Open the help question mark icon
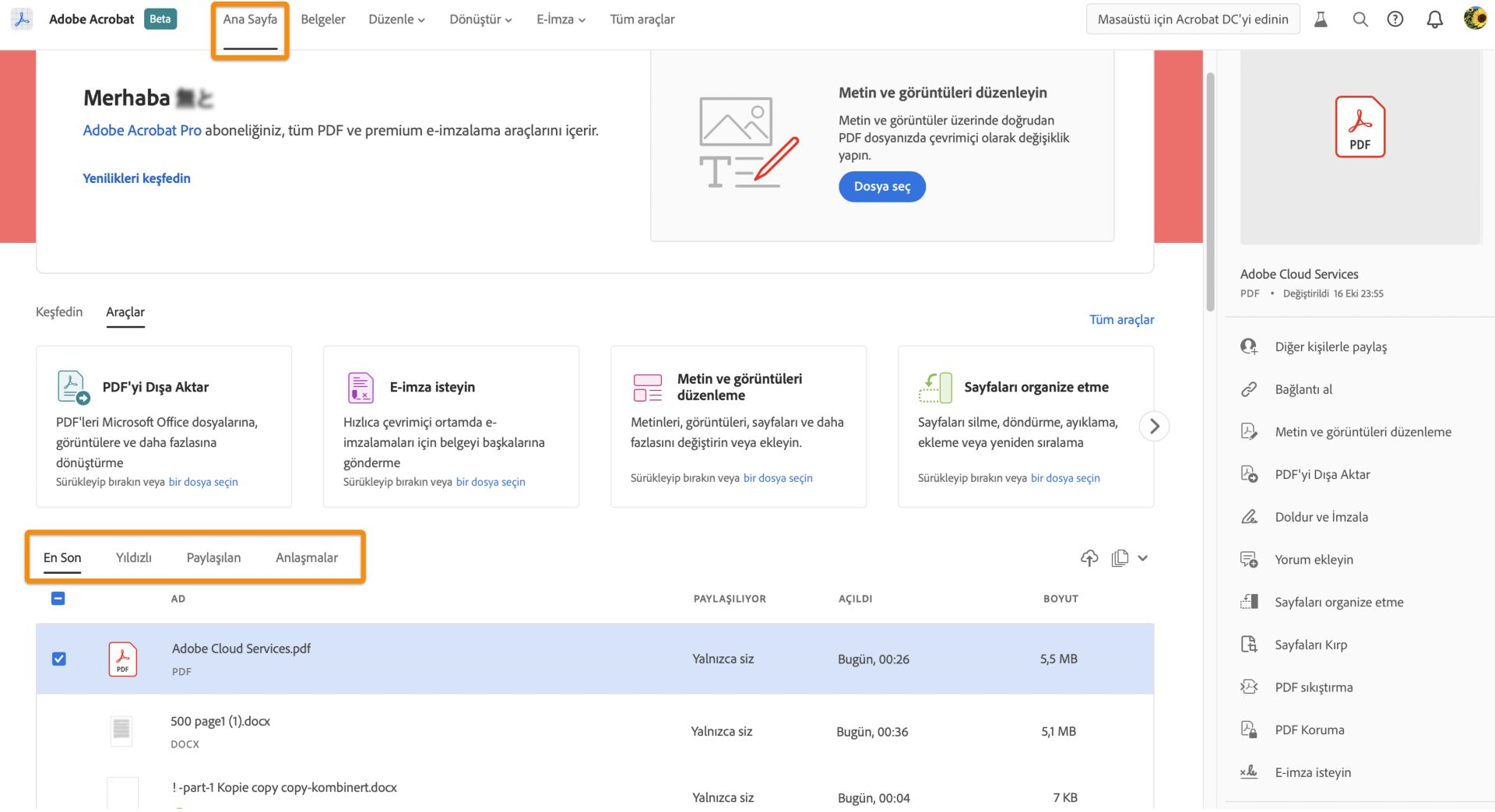This screenshot has width=1495, height=812. pyautogui.click(x=1395, y=19)
